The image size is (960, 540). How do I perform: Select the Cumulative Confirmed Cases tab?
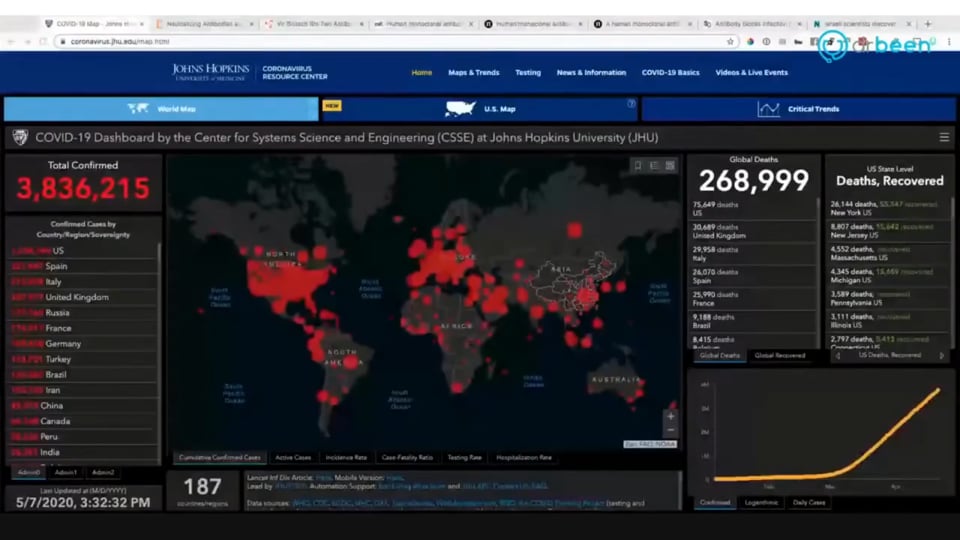[220, 457]
